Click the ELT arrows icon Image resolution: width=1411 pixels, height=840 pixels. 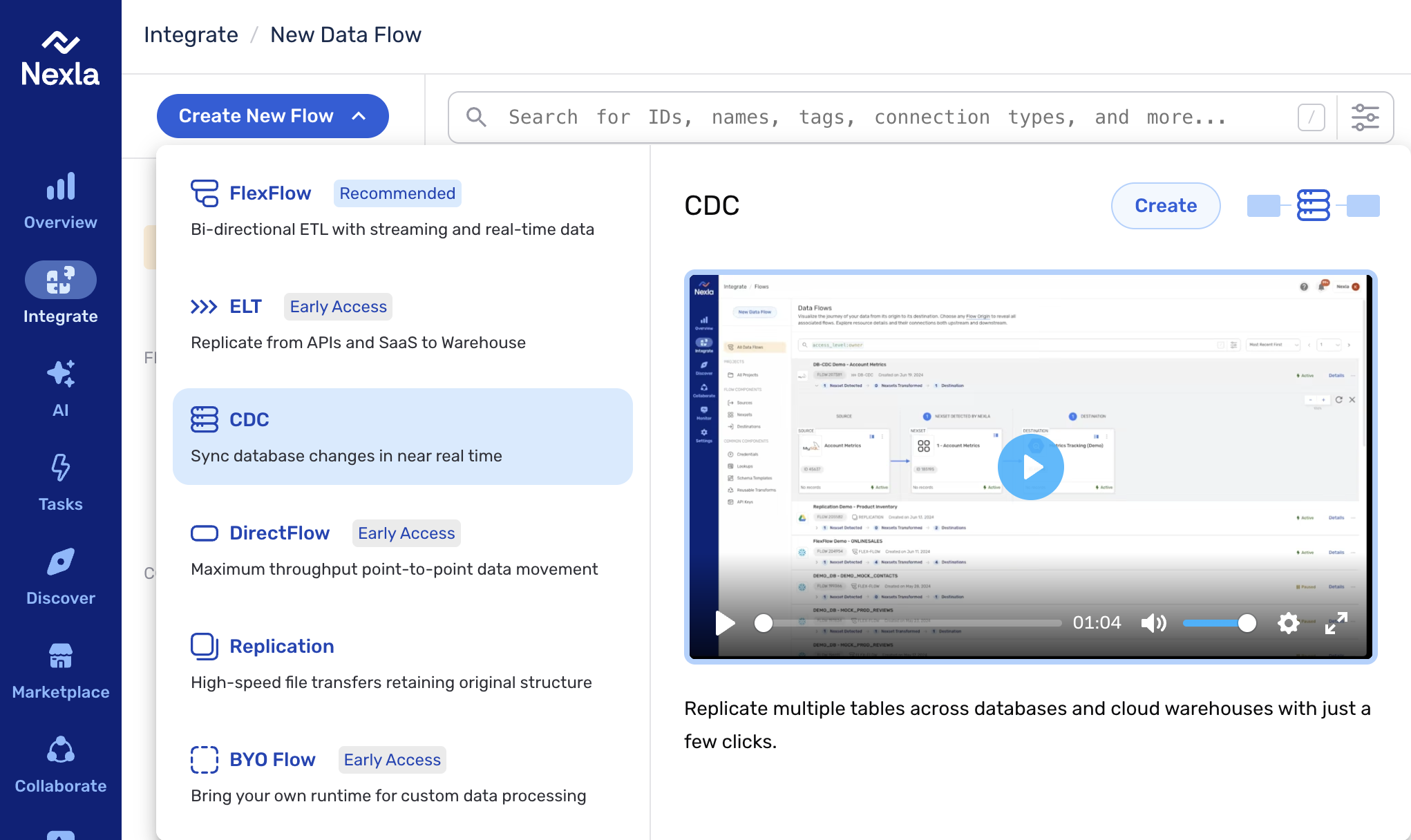point(204,307)
